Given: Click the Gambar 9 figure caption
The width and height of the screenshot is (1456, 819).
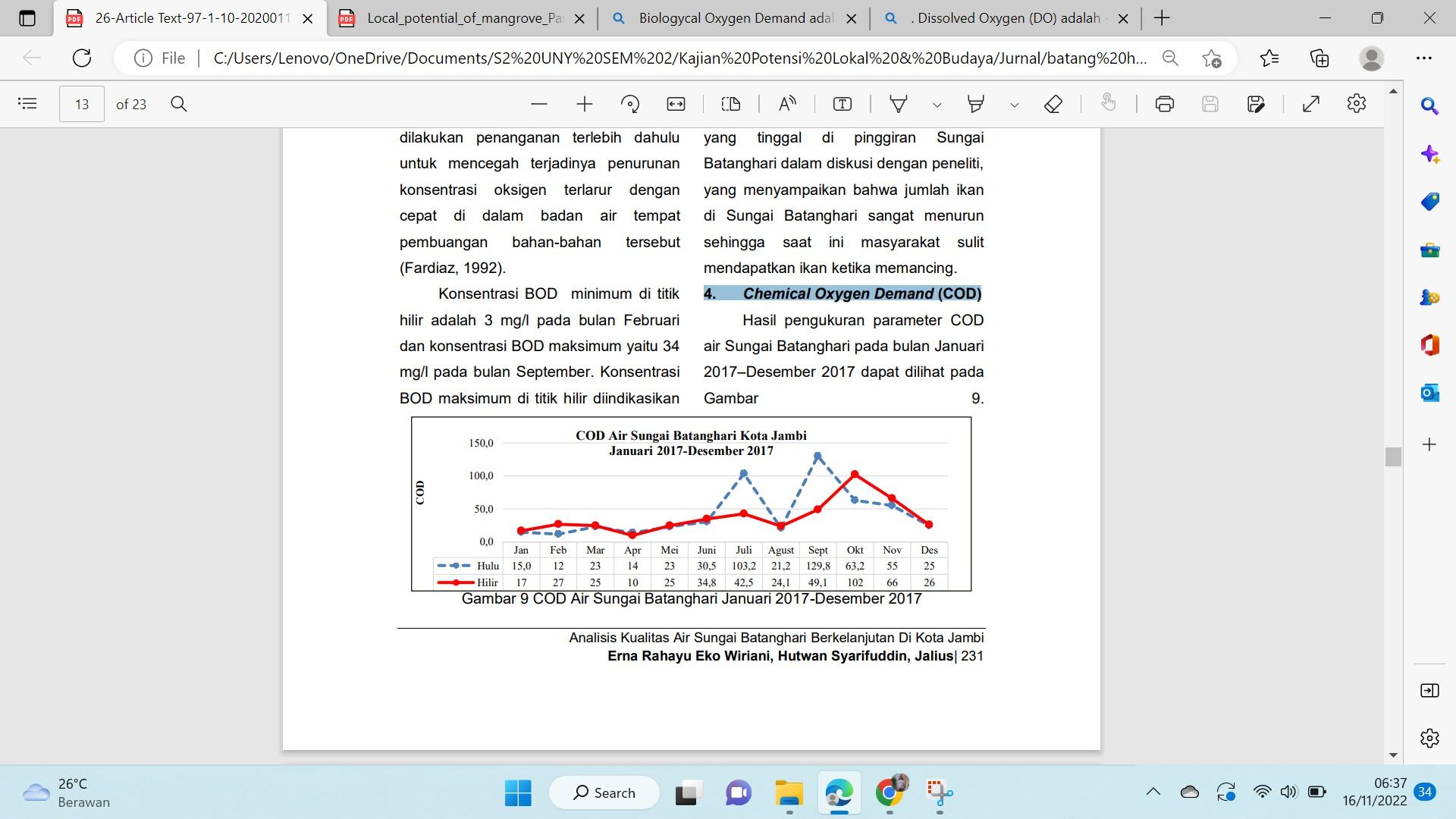Looking at the screenshot, I should [692, 598].
